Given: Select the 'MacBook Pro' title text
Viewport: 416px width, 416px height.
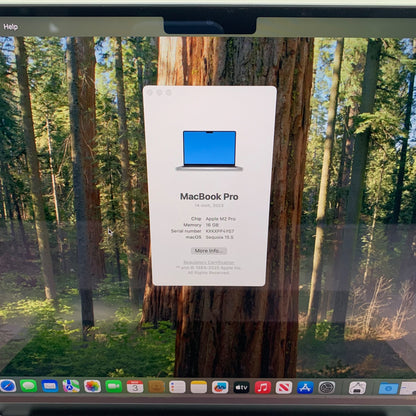Looking at the screenshot, I should tap(209, 197).
